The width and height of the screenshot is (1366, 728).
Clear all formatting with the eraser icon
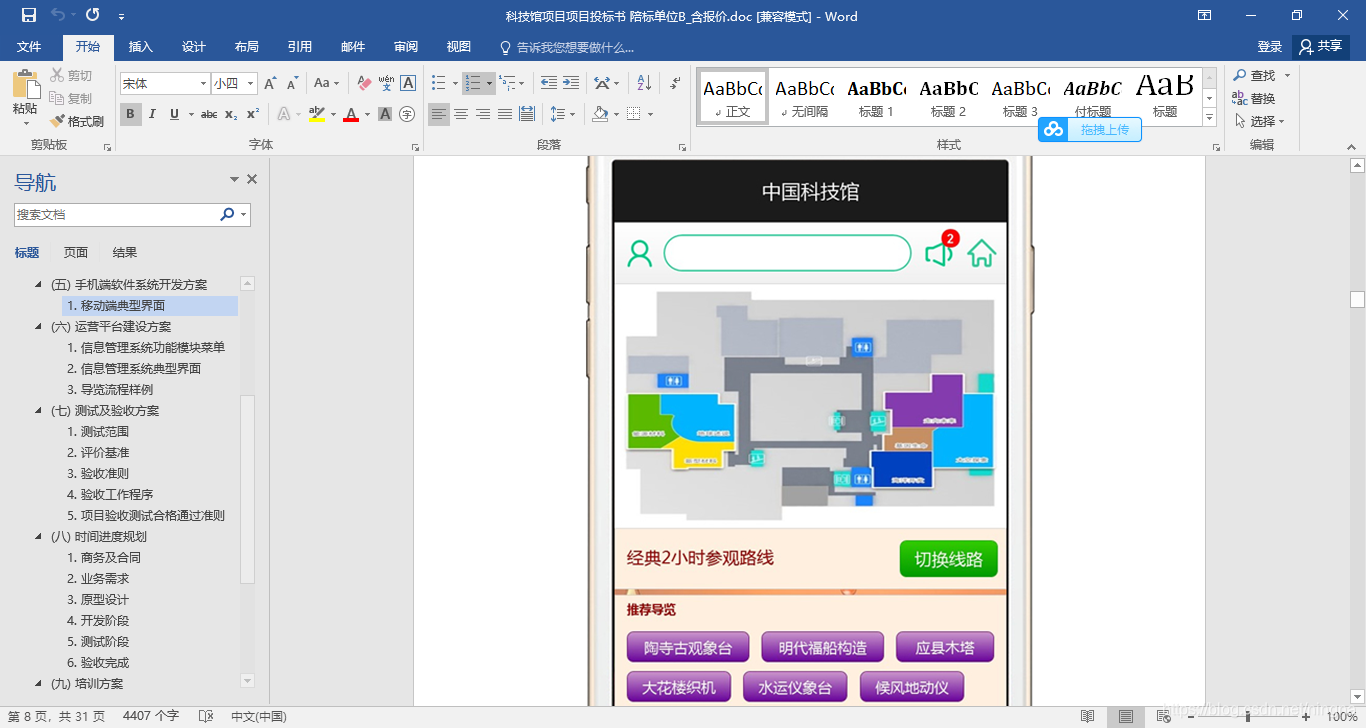(364, 84)
